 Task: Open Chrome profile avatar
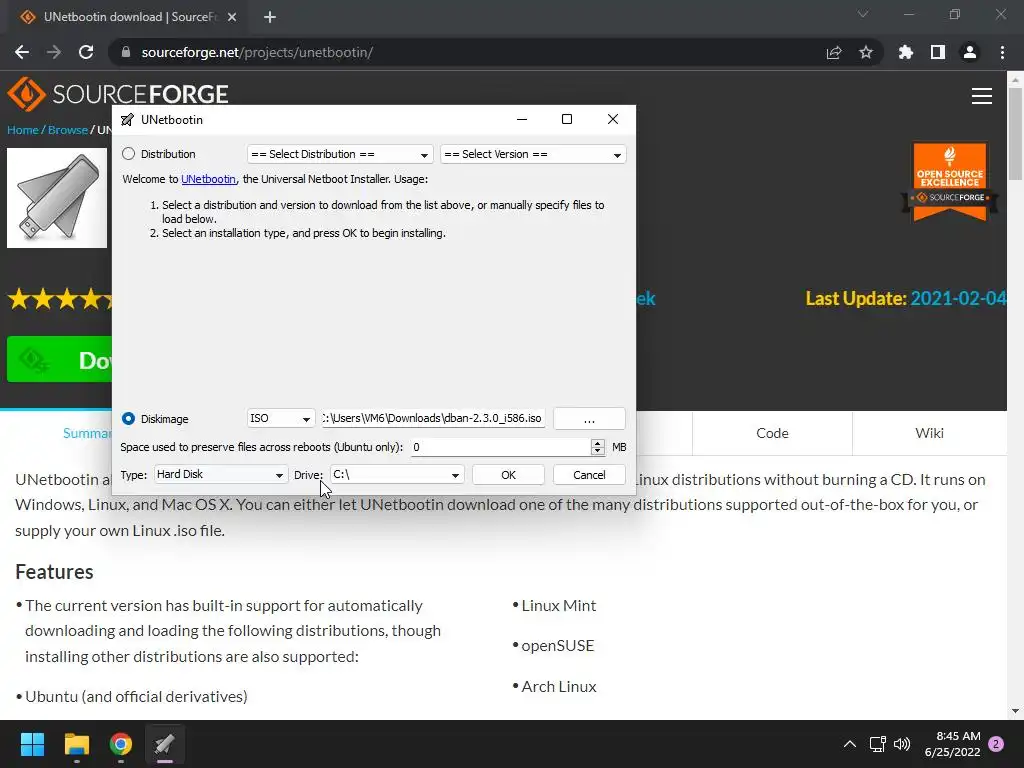tap(970, 52)
